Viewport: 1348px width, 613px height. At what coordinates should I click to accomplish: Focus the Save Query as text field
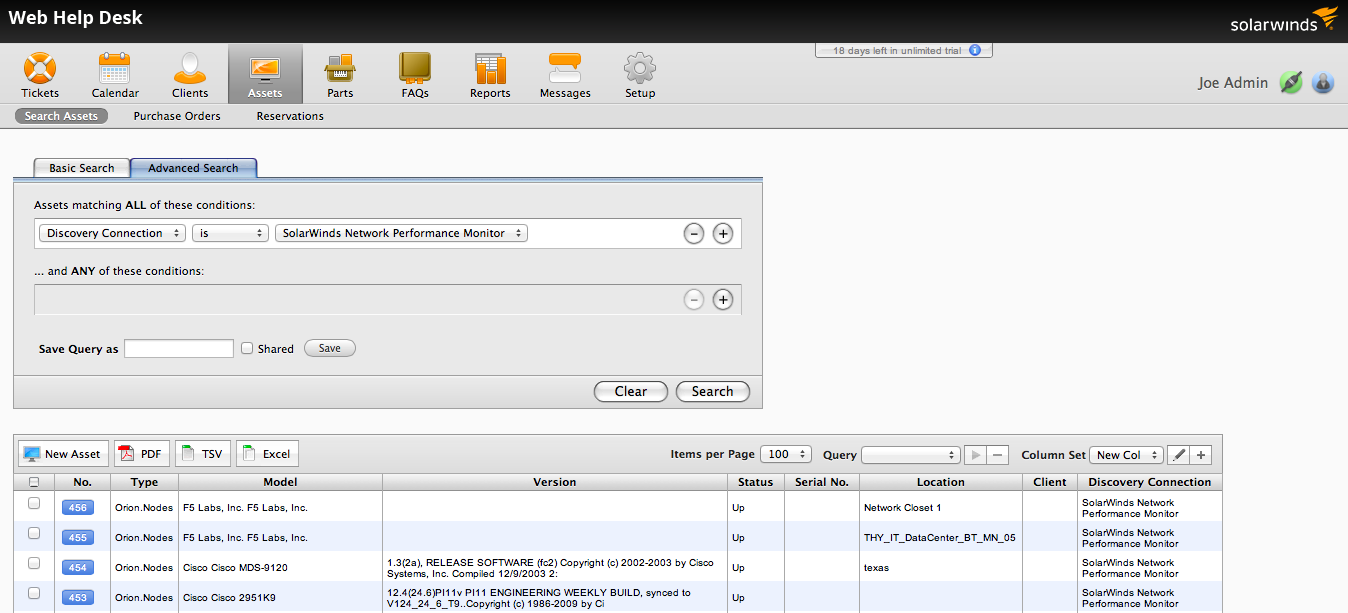[x=179, y=348]
